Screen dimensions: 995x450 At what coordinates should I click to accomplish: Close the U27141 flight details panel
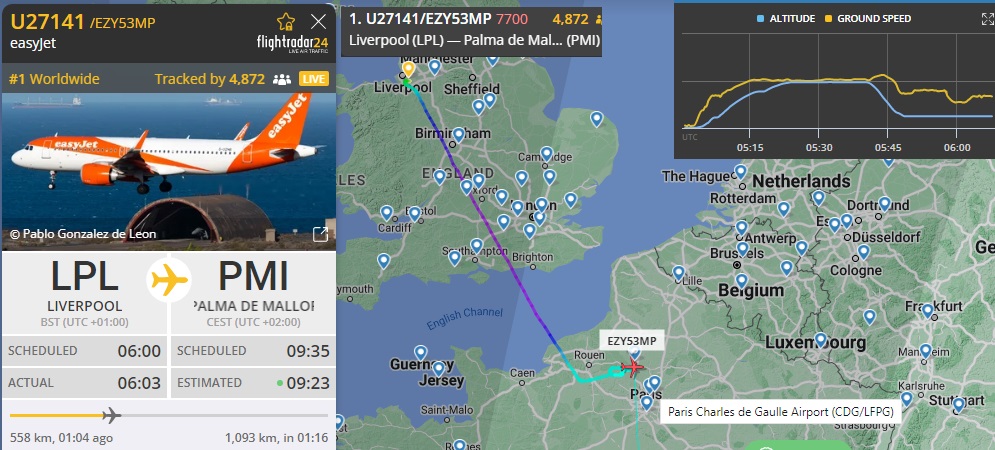coord(319,22)
